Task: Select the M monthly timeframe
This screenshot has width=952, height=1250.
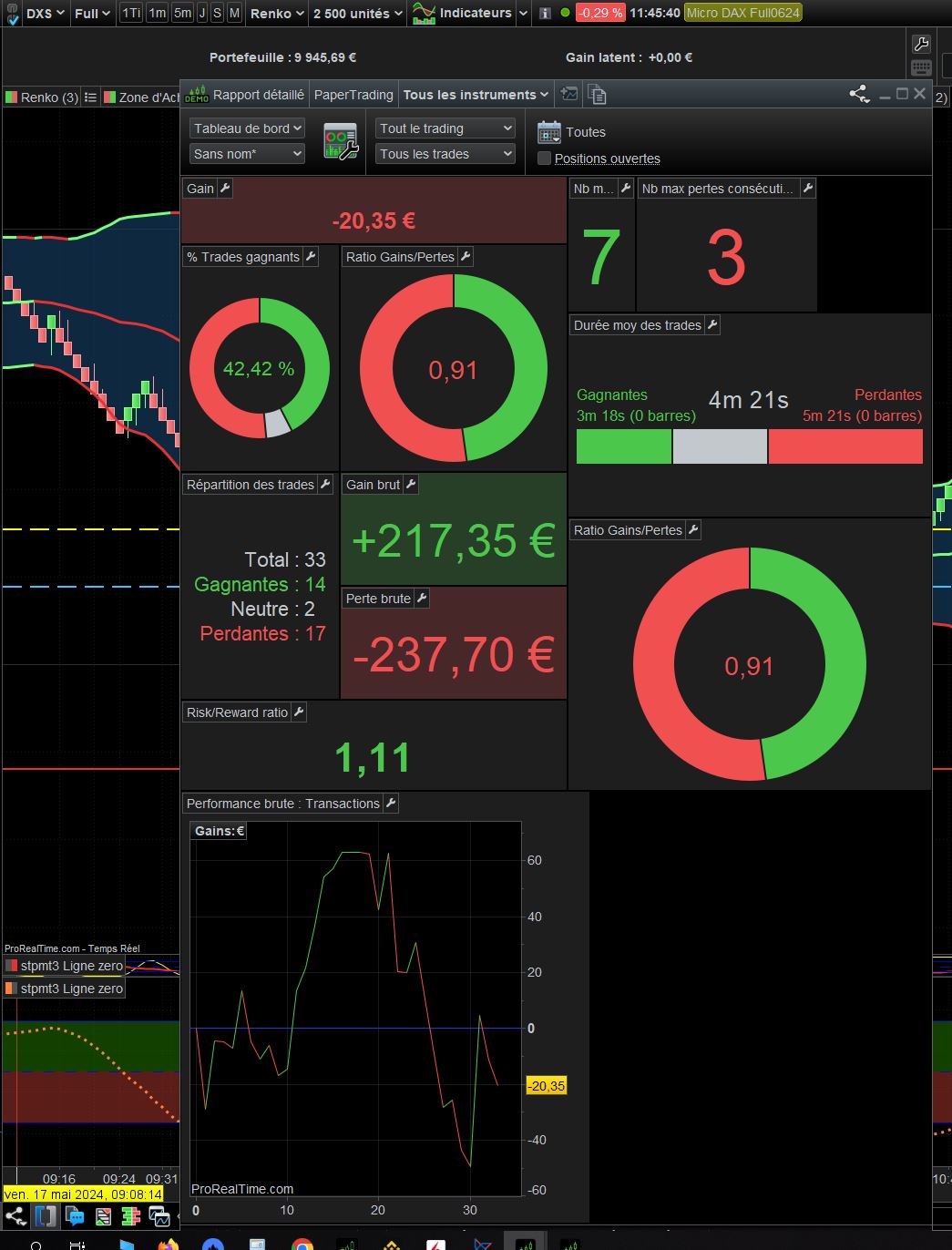Action: [x=234, y=13]
